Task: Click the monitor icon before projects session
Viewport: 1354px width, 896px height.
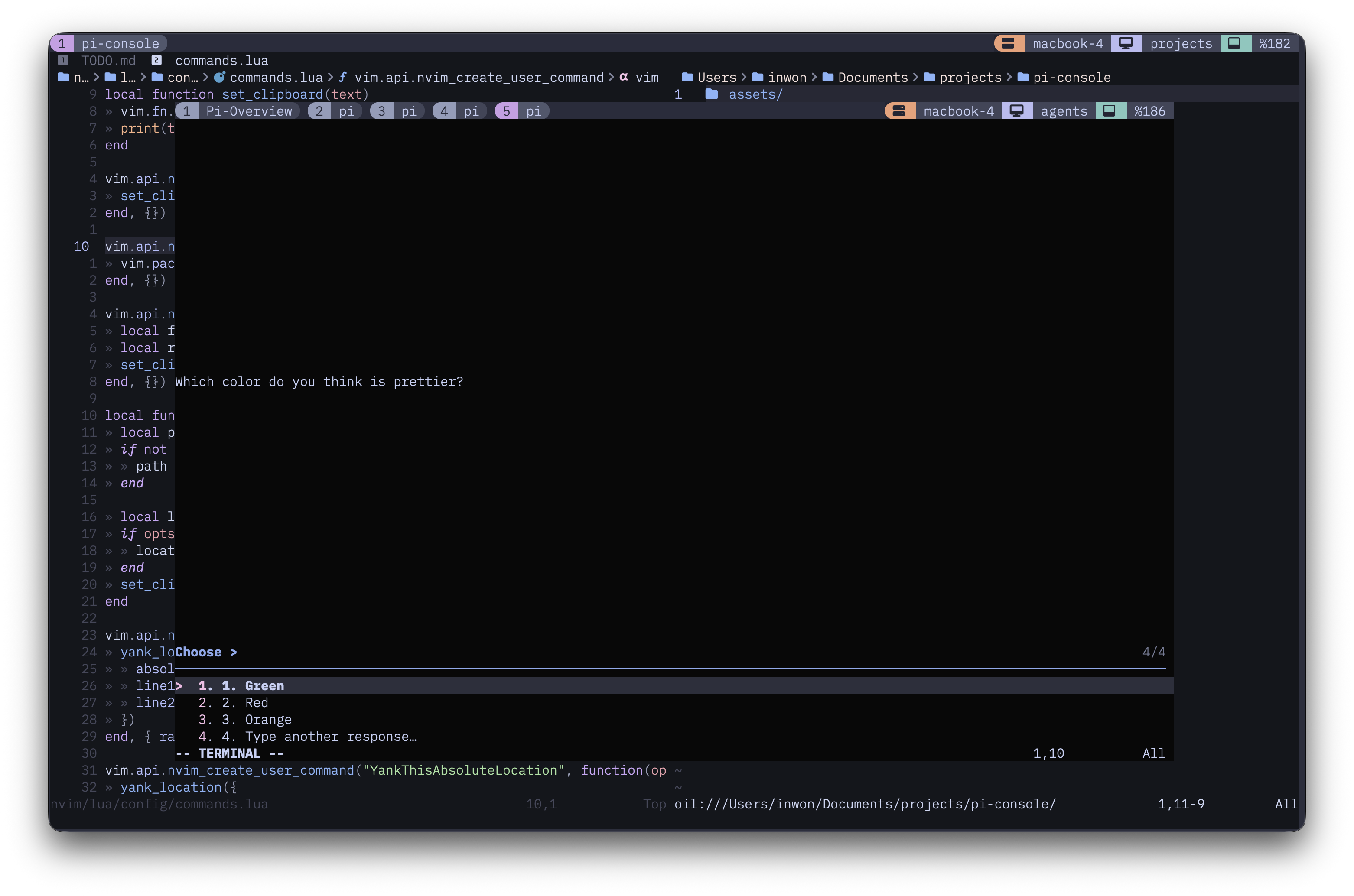Action: (x=1126, y=43)
